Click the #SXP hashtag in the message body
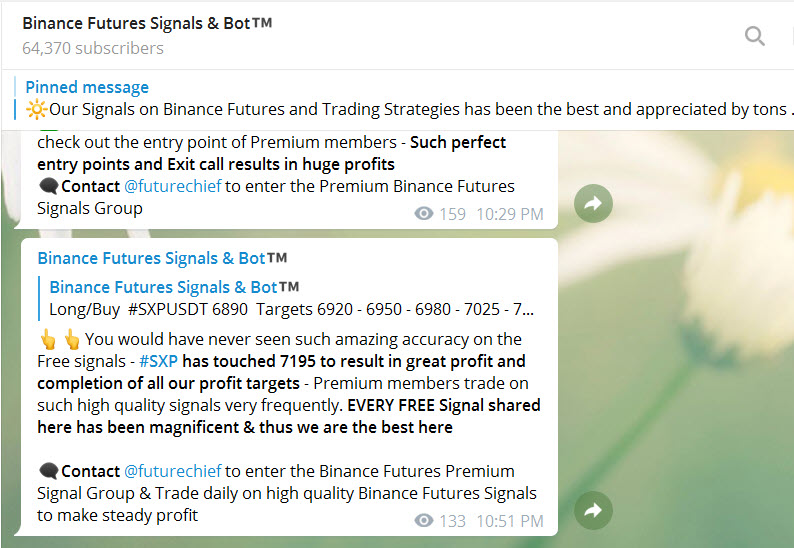 point(159,361)
